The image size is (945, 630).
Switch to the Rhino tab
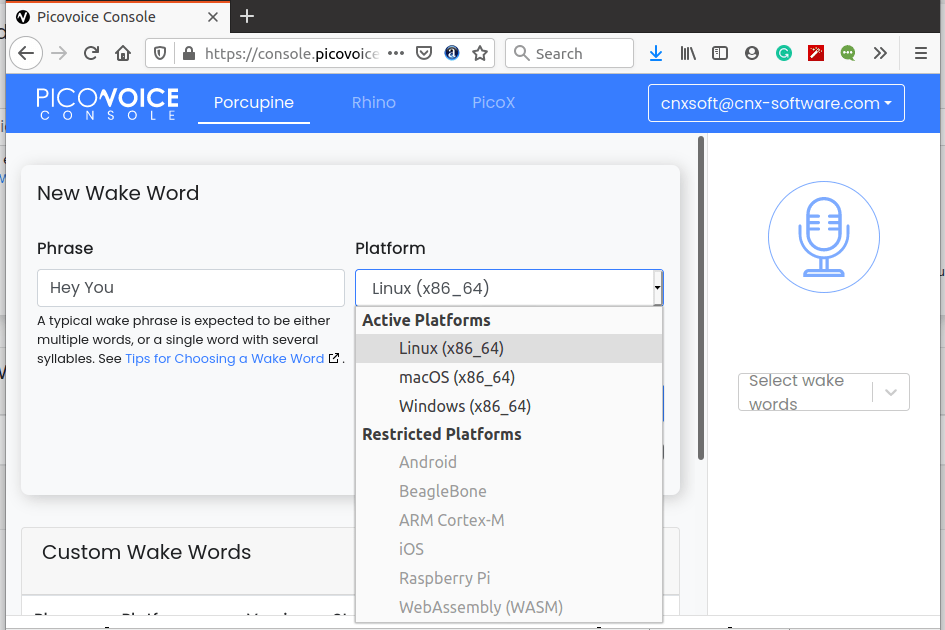pos(374,103)
